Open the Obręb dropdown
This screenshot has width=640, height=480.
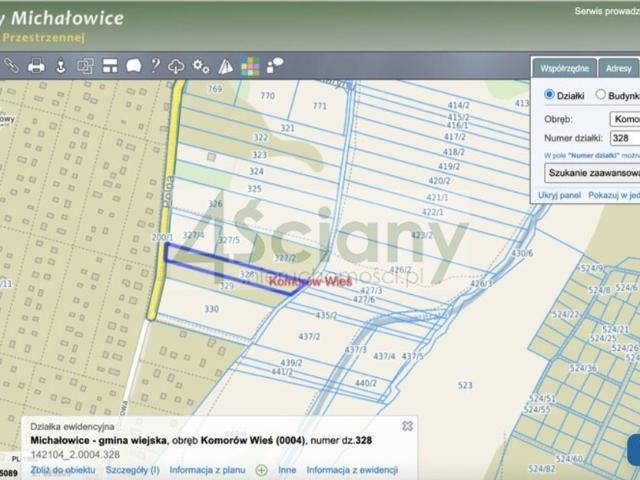pos(625,119)
